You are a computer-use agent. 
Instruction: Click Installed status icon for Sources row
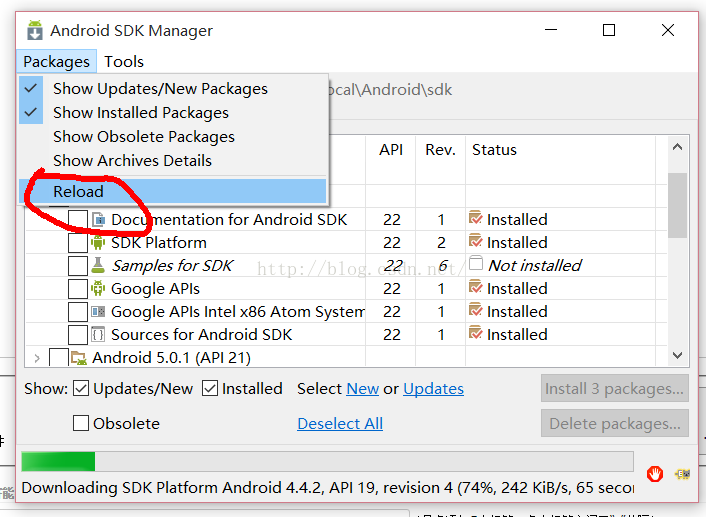(x=475, y=333)
